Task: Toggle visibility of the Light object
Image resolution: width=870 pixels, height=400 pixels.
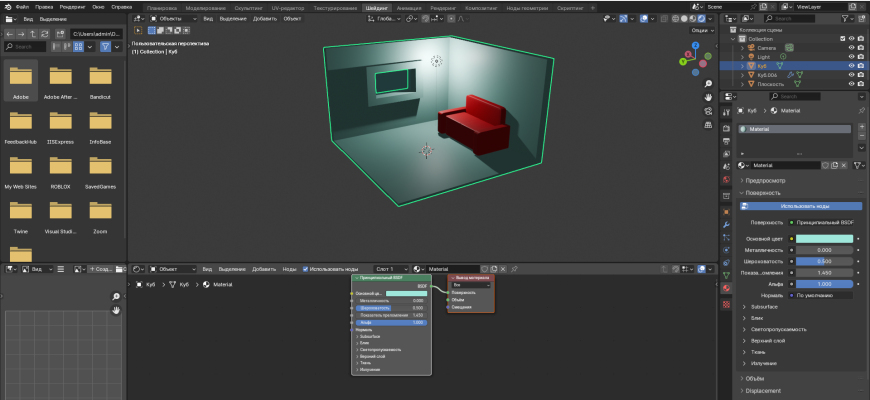Action: (851, 57)
